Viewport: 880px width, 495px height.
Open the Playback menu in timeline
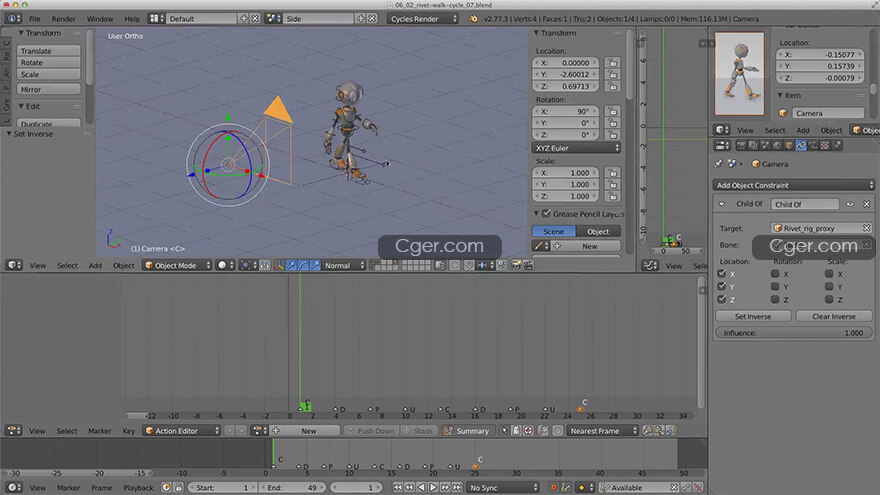click(x=138, y=487)
